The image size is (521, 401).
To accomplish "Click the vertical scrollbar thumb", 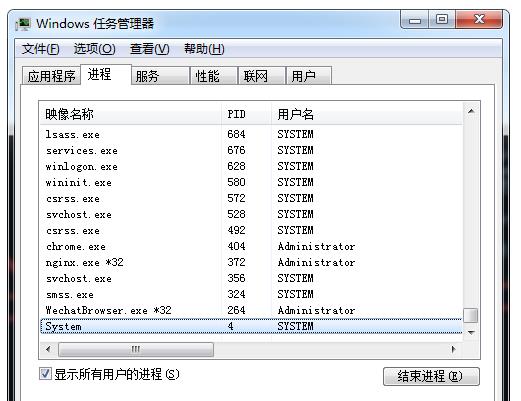I will (471, 315).
